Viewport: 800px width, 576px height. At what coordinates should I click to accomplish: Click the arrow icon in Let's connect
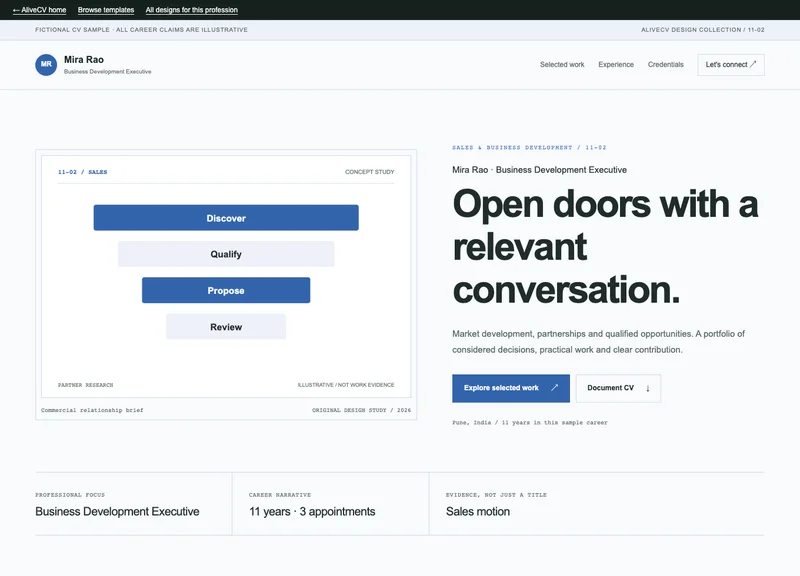pos(753,64)
